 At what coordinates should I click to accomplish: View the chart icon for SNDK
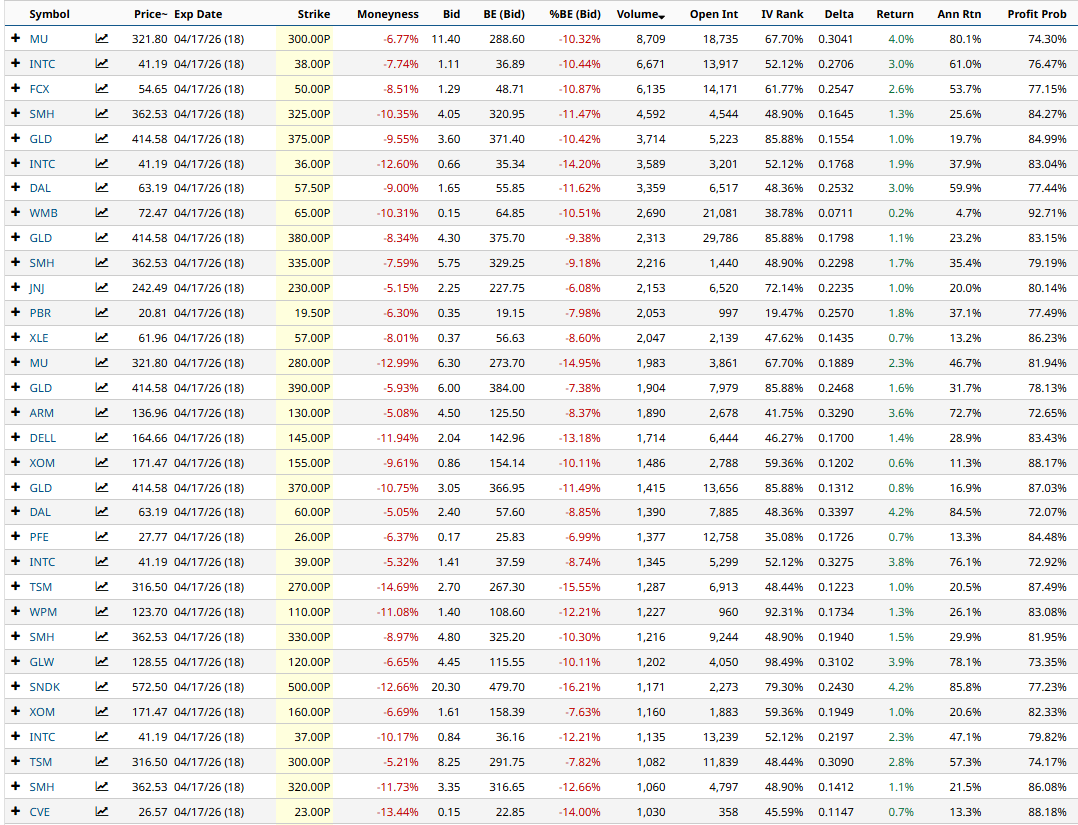102,687
